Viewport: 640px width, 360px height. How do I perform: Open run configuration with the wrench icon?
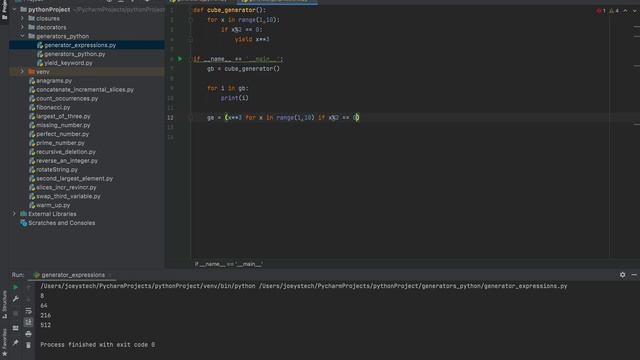pyautogui.click(x=16, y=299)
